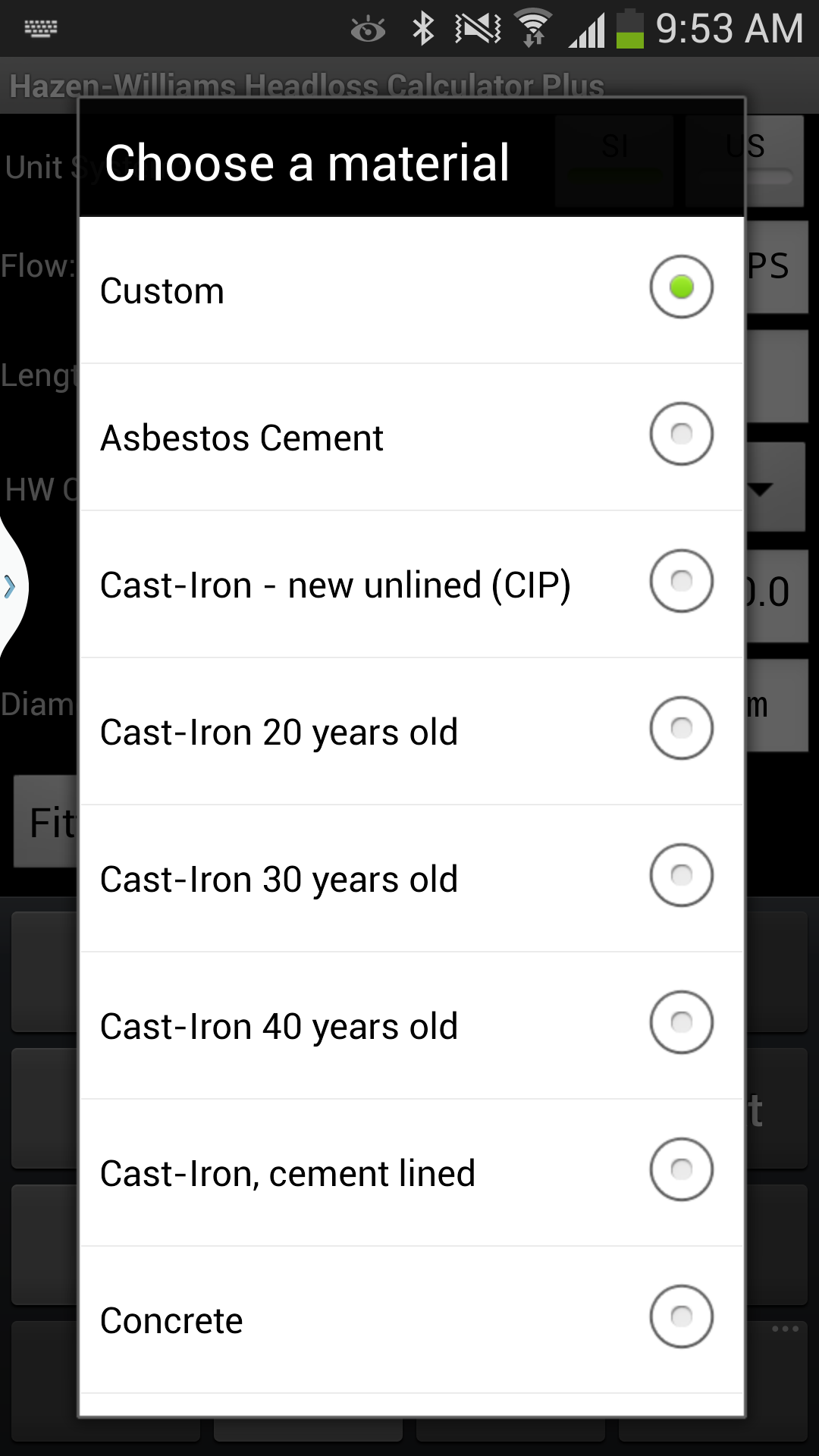Viewport: 819px width, 1456px height.
Task: Choose Cast-Iron - new unlined (CIP) radio
Action: [x=681, y=581]
